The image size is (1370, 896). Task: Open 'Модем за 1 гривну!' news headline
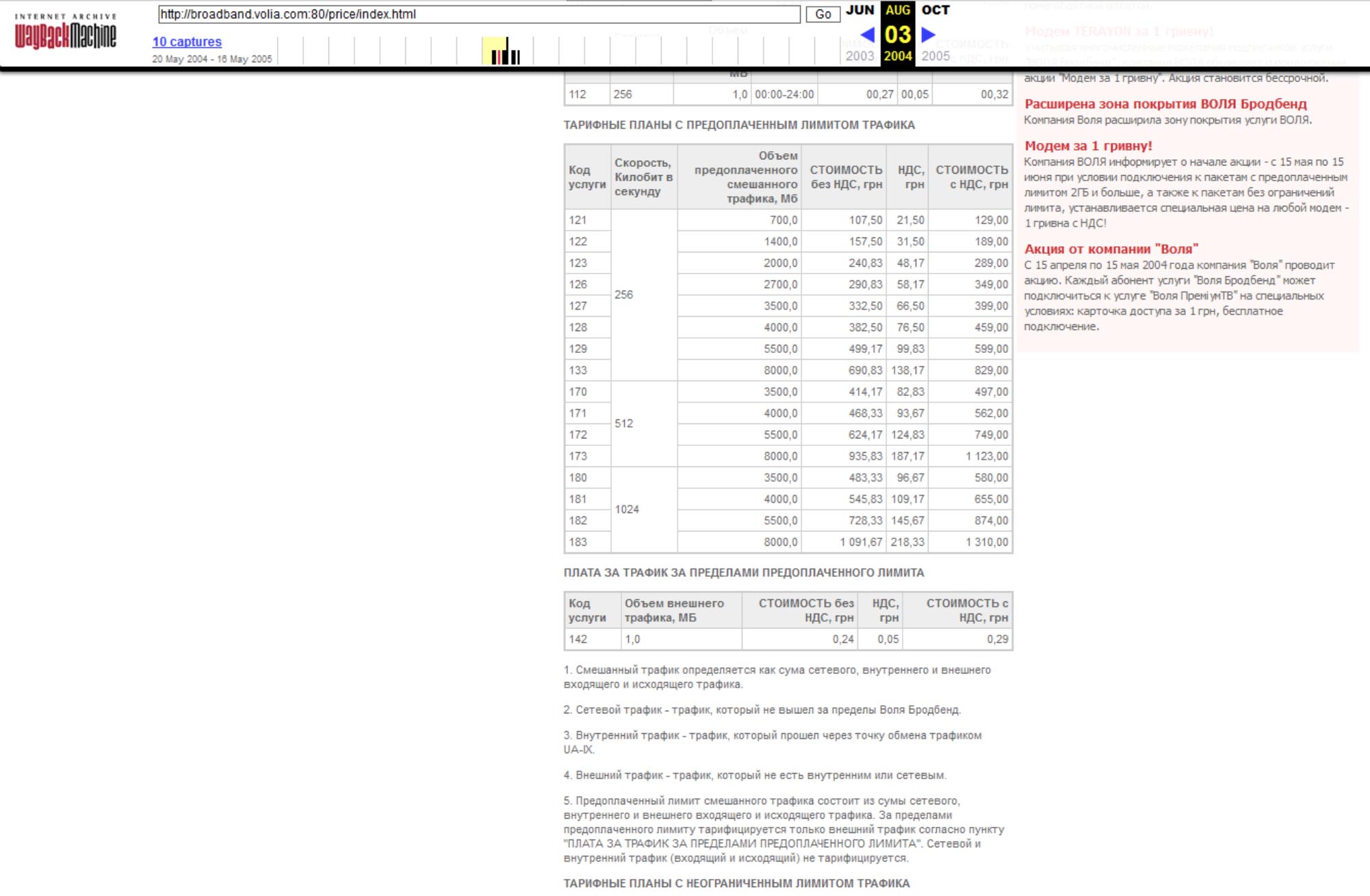1087,146
